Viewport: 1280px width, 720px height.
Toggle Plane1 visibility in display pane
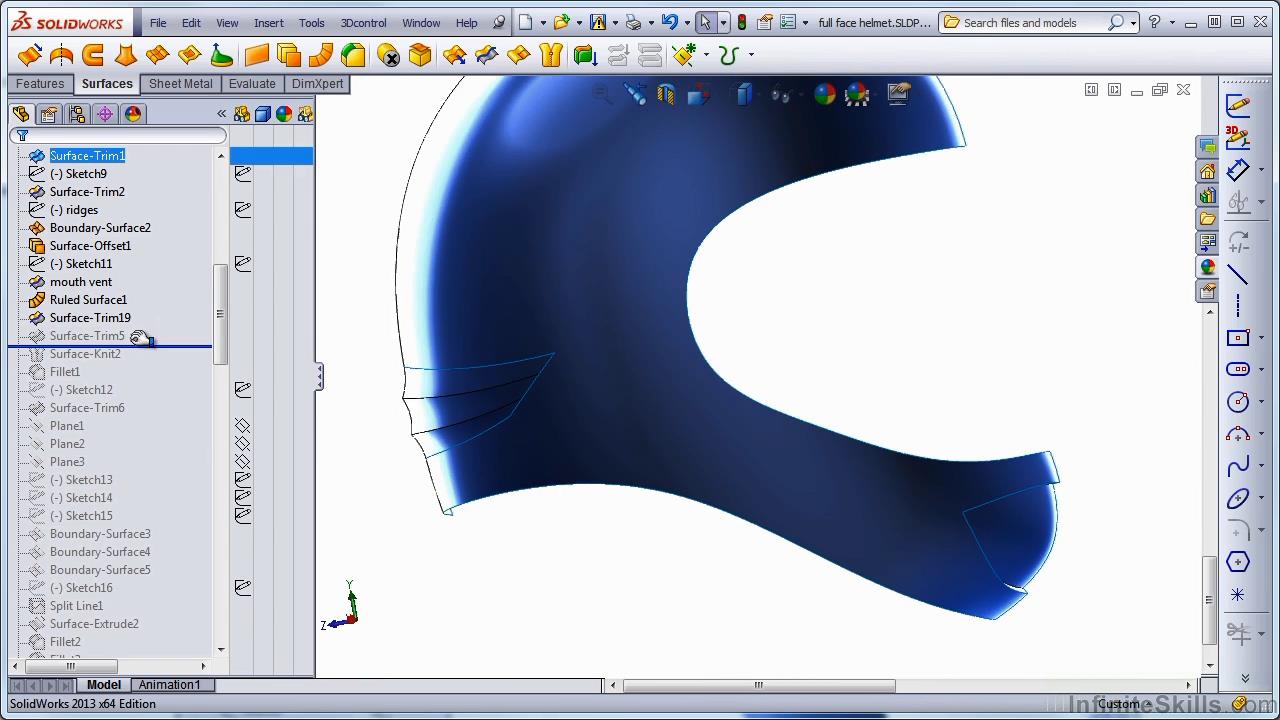point(242,426)
